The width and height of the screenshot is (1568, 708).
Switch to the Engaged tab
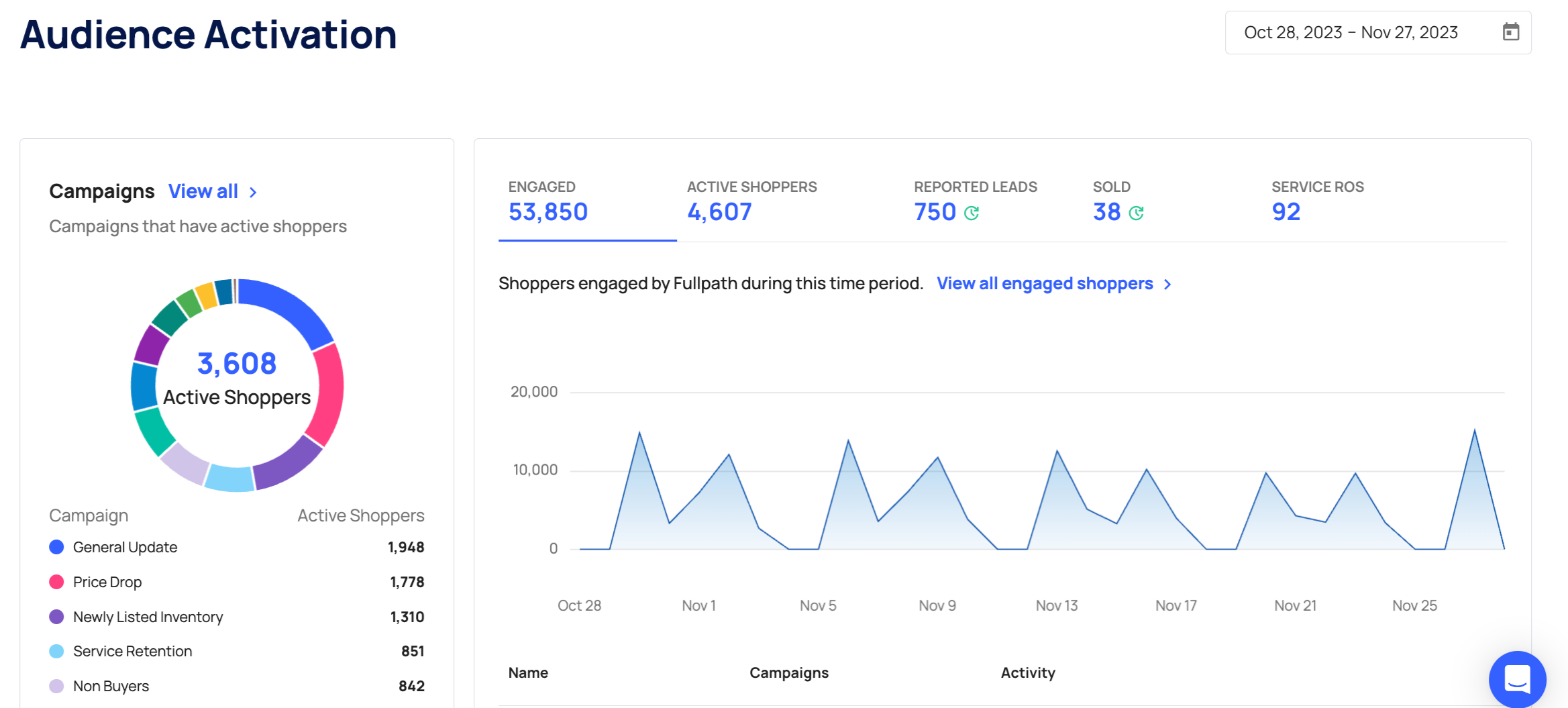[x=547, y=201]
